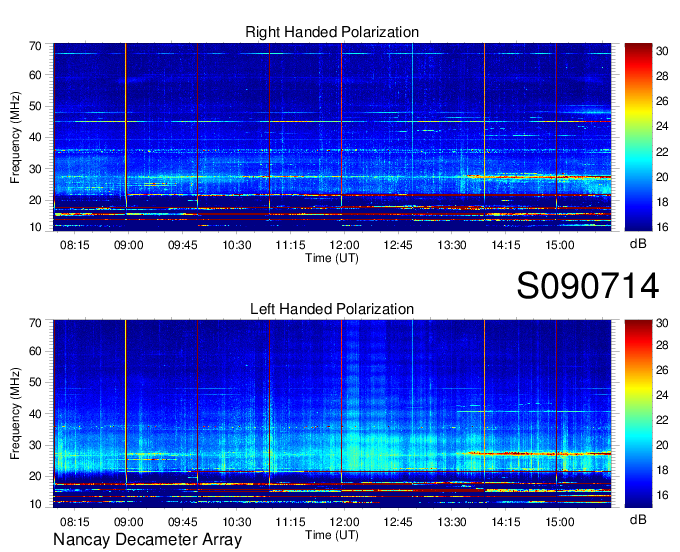Click the 09:45 tick label on the top plot
680x552 pixels.
183,245
